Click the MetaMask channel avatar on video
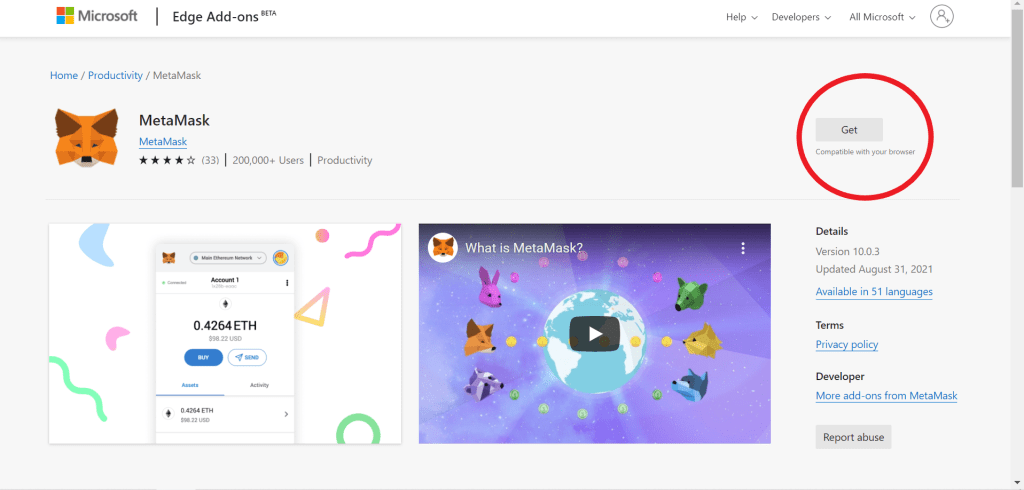Image resolution: width=1024 pixels, height=490 pixels. (443, 248)
